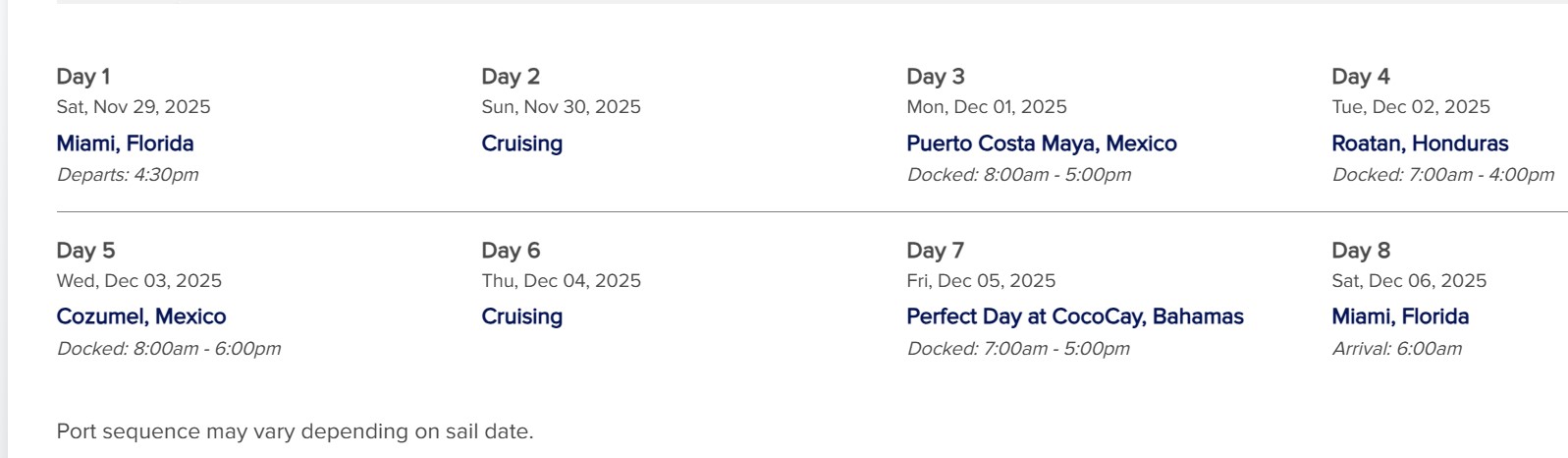Click the port sequence may vary note

coord(295,431)
